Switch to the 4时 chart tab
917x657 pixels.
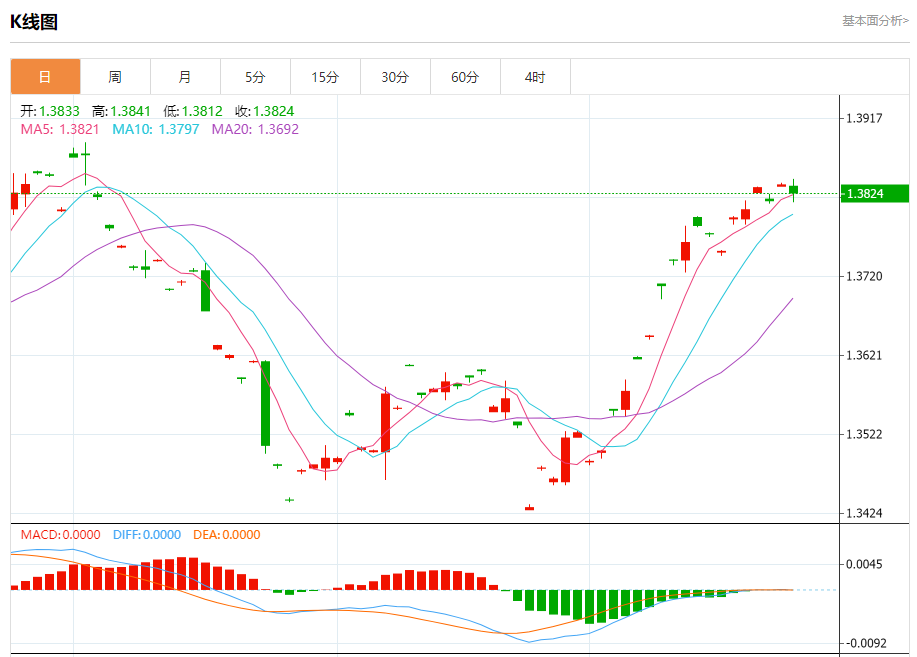tap(535, 77)
